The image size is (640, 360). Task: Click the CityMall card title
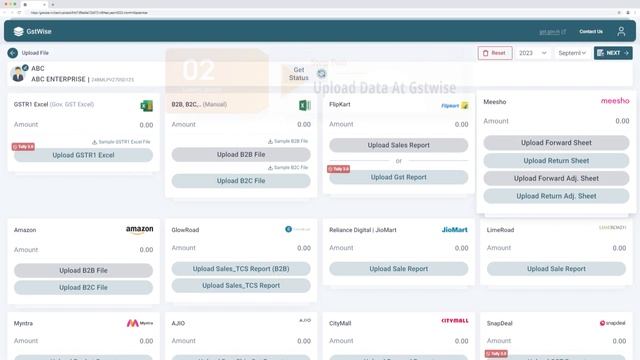[x=340, y=323]
